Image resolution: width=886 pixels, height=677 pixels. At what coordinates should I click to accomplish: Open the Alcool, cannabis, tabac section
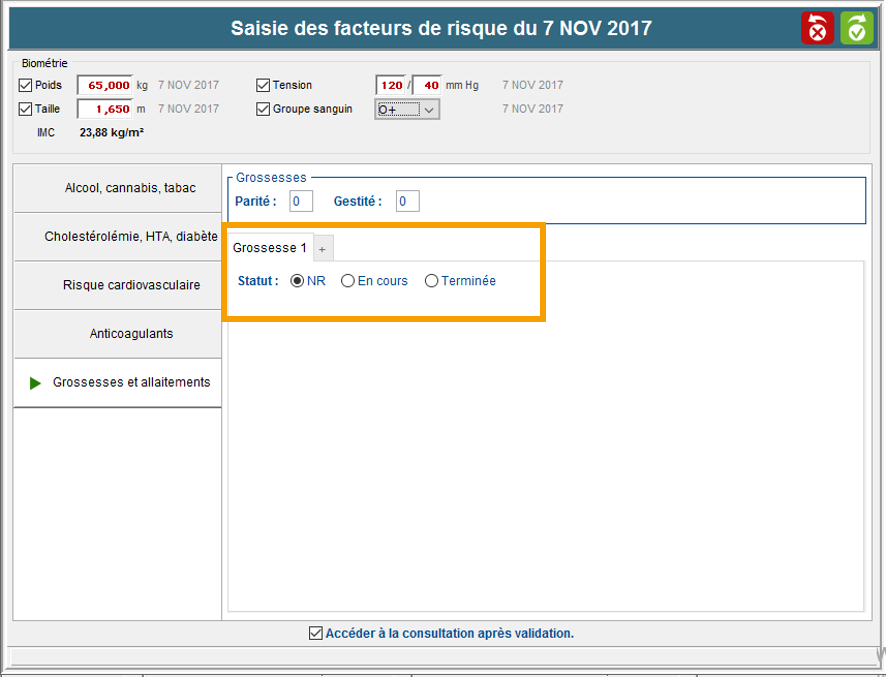tap(117, 188)
